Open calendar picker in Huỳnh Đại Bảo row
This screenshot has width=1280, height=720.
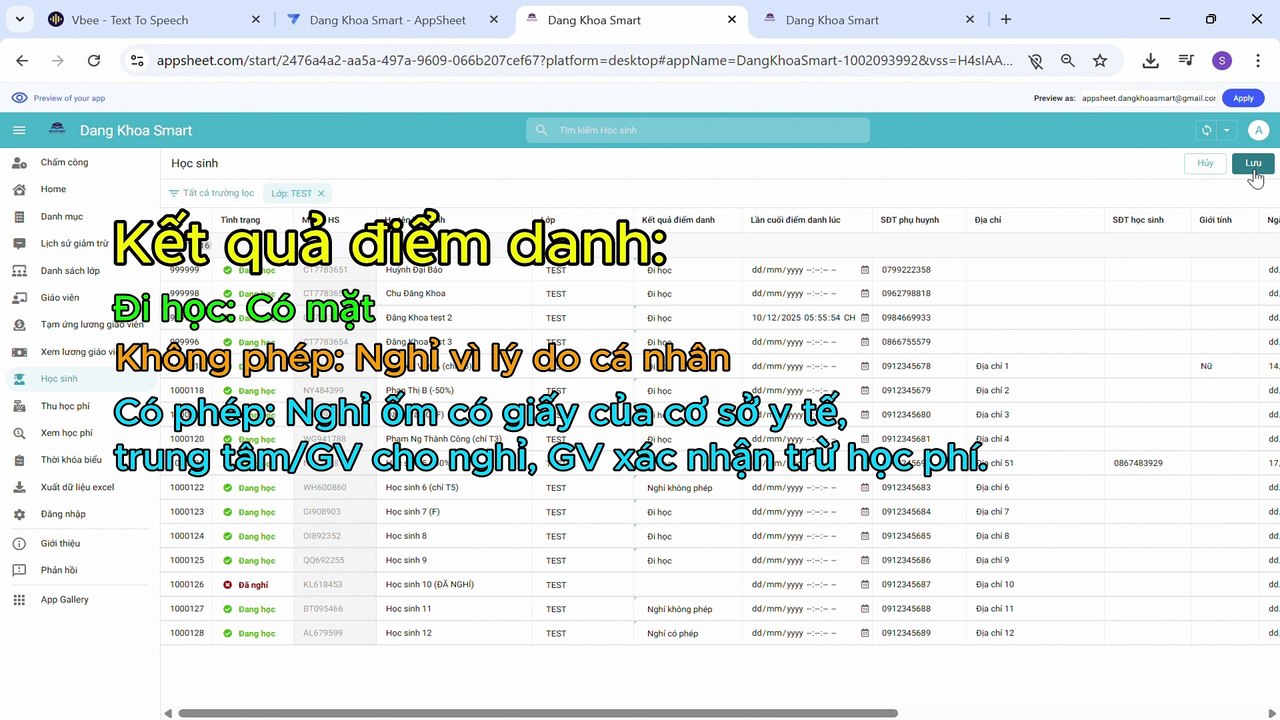point(865,270)
